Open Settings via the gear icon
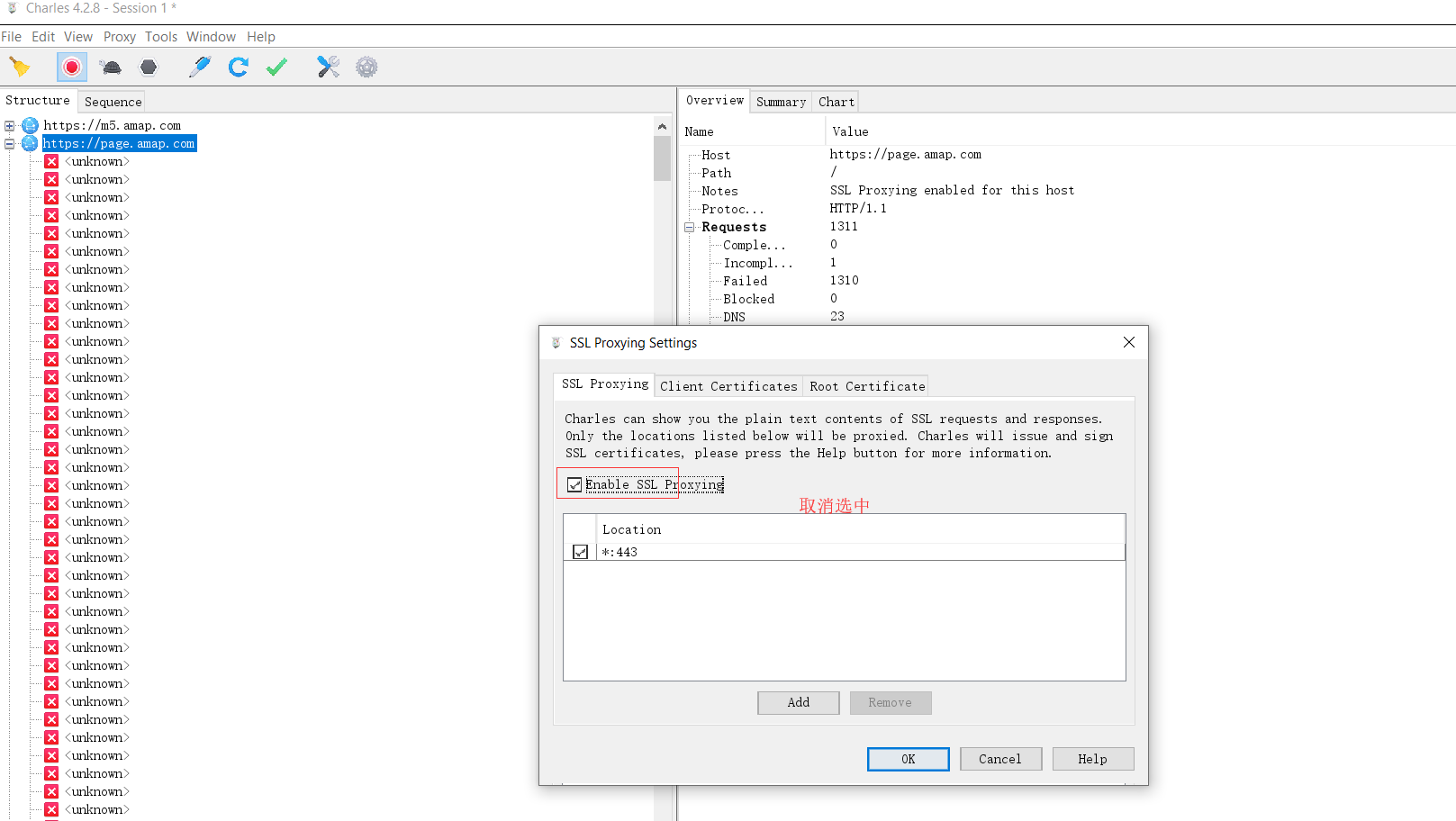Image resolution: width=1456 pixels, height=821 pixels. point(366,68)
